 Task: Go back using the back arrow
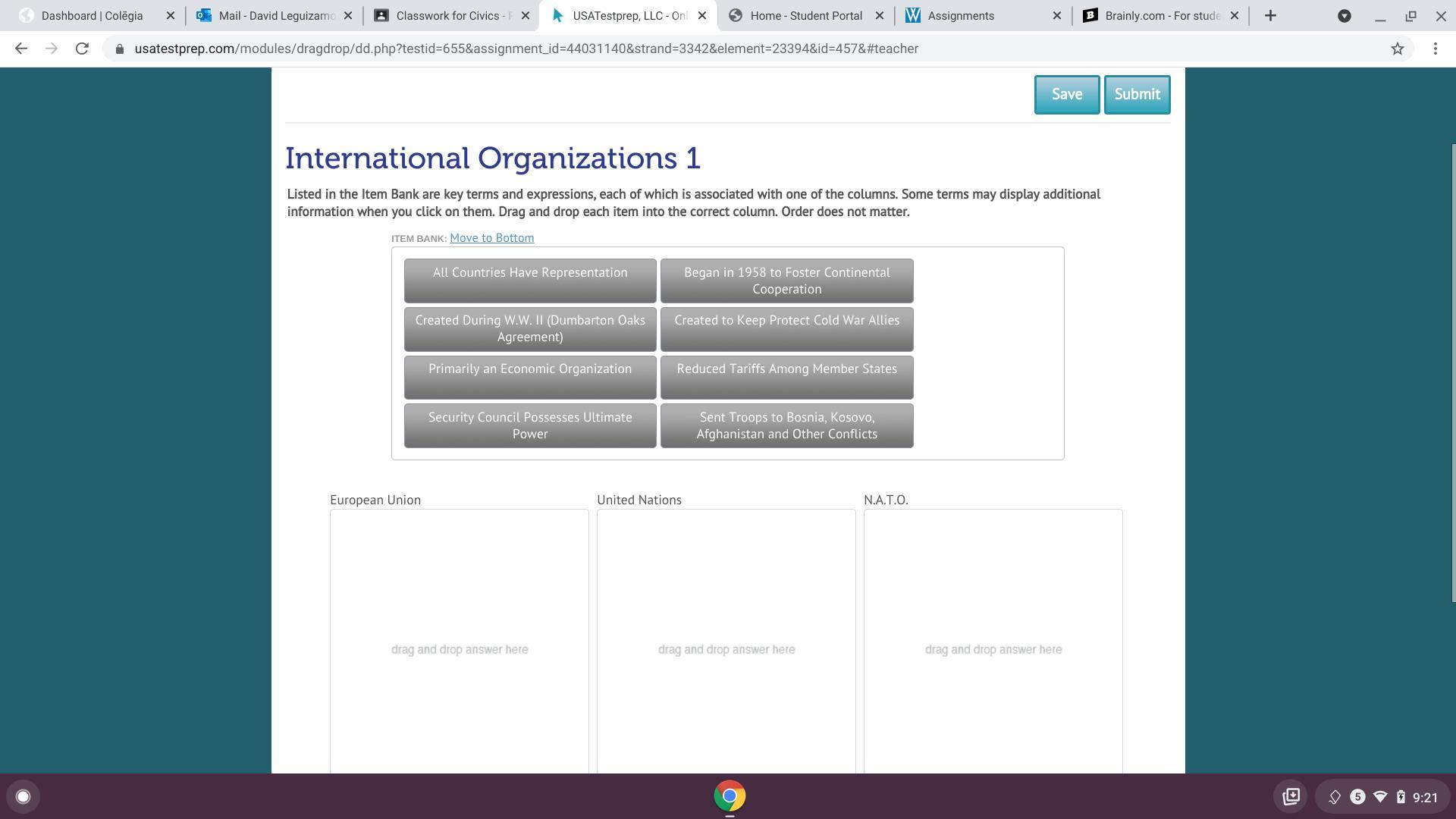pyautogui.click(x=21, y=49)
